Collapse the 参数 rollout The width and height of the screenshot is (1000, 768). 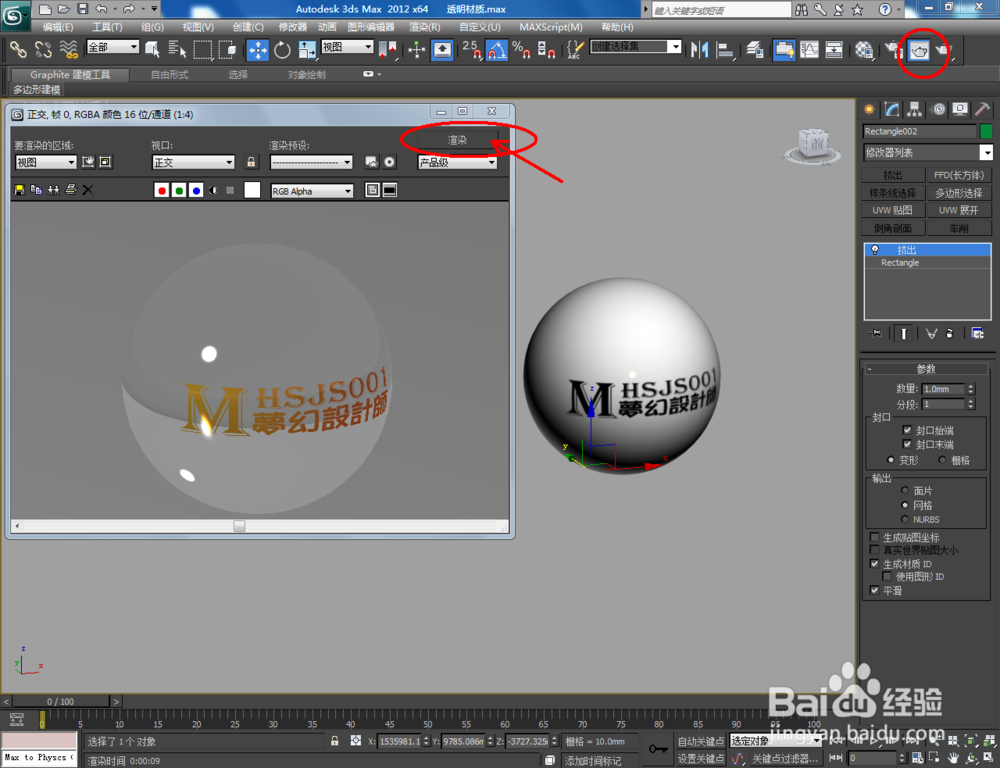(925, 369)
